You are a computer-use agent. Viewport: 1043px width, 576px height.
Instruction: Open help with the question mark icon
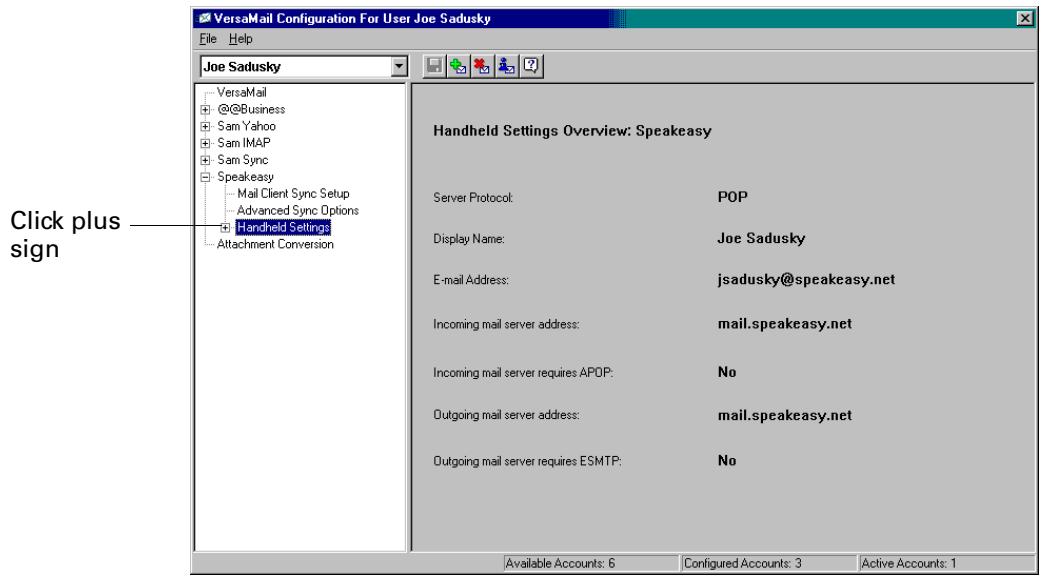tap(530, 66)
